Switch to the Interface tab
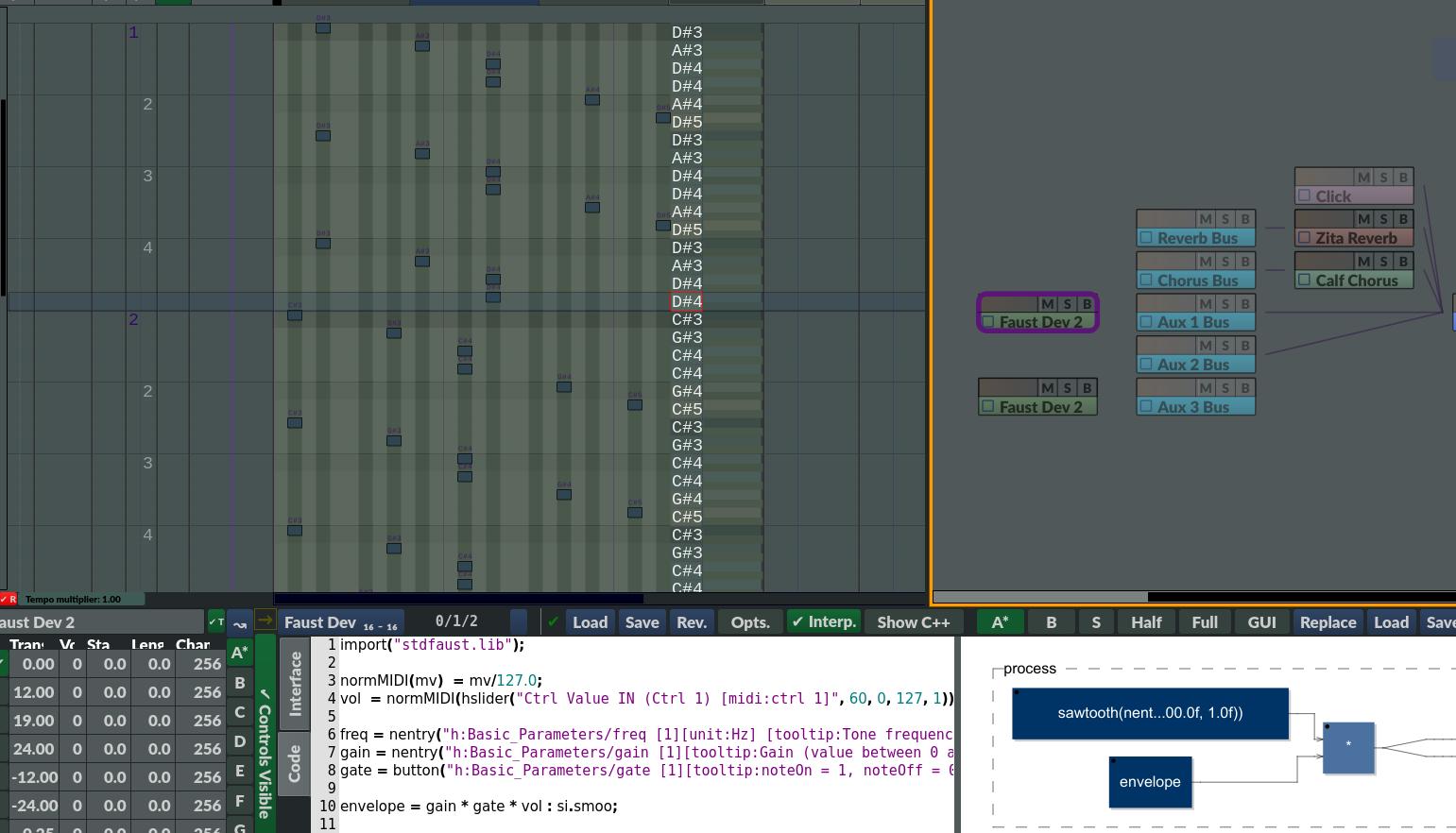This screenshot has width=1456, height=833. (x=295, y=683)
